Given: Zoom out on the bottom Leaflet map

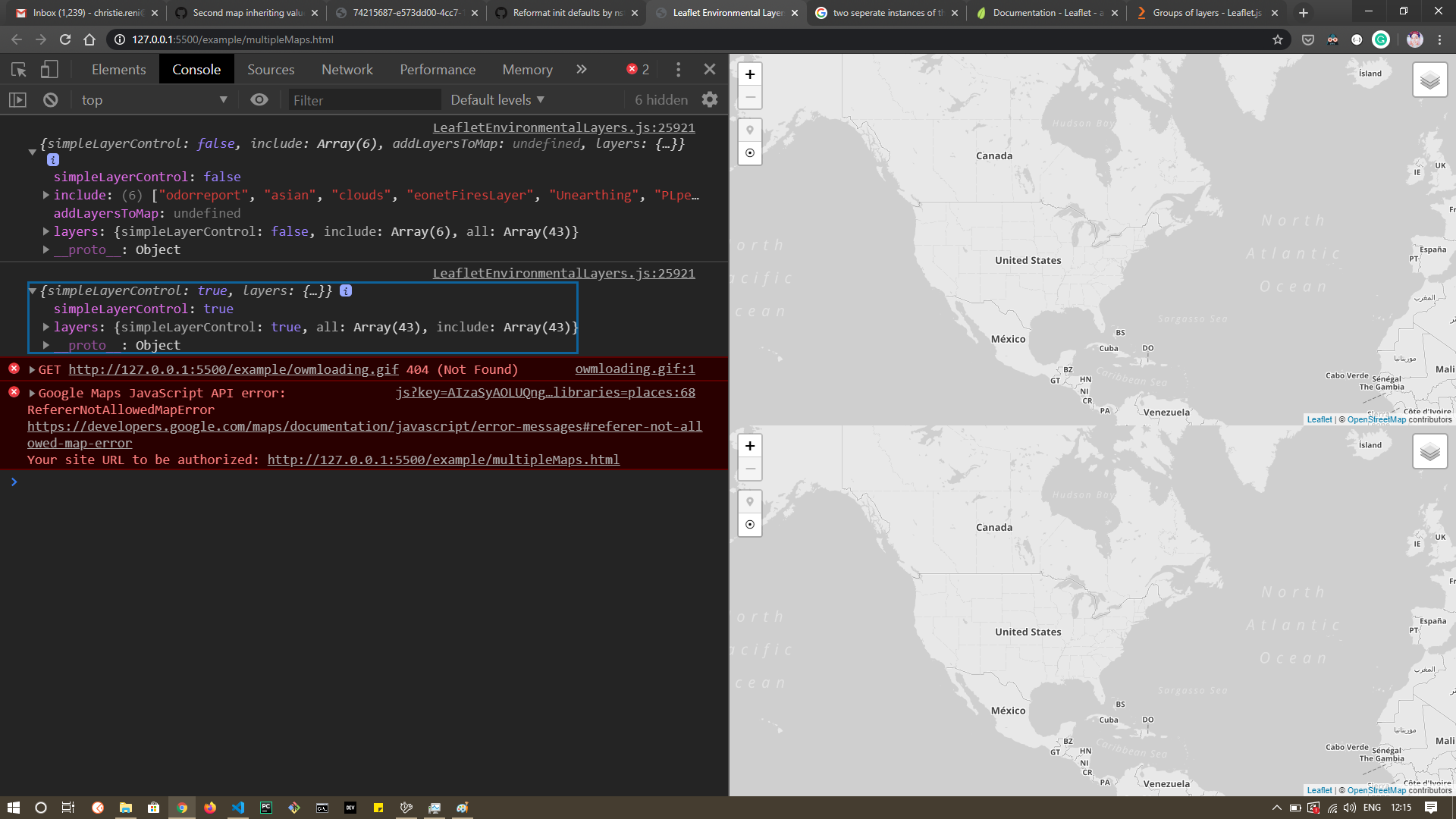Looking at the screenshot, I should tap(750, 469).
